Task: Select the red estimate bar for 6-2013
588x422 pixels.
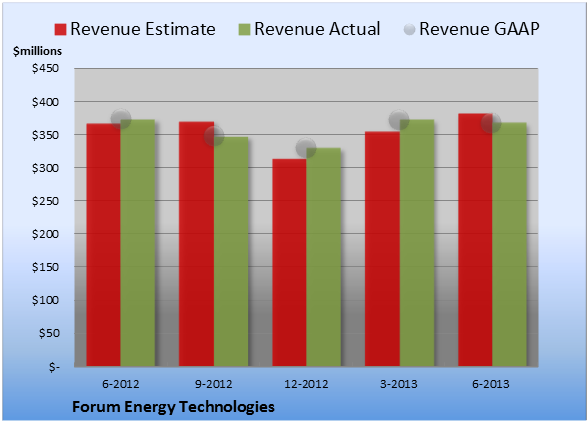Action: (475, 240)
